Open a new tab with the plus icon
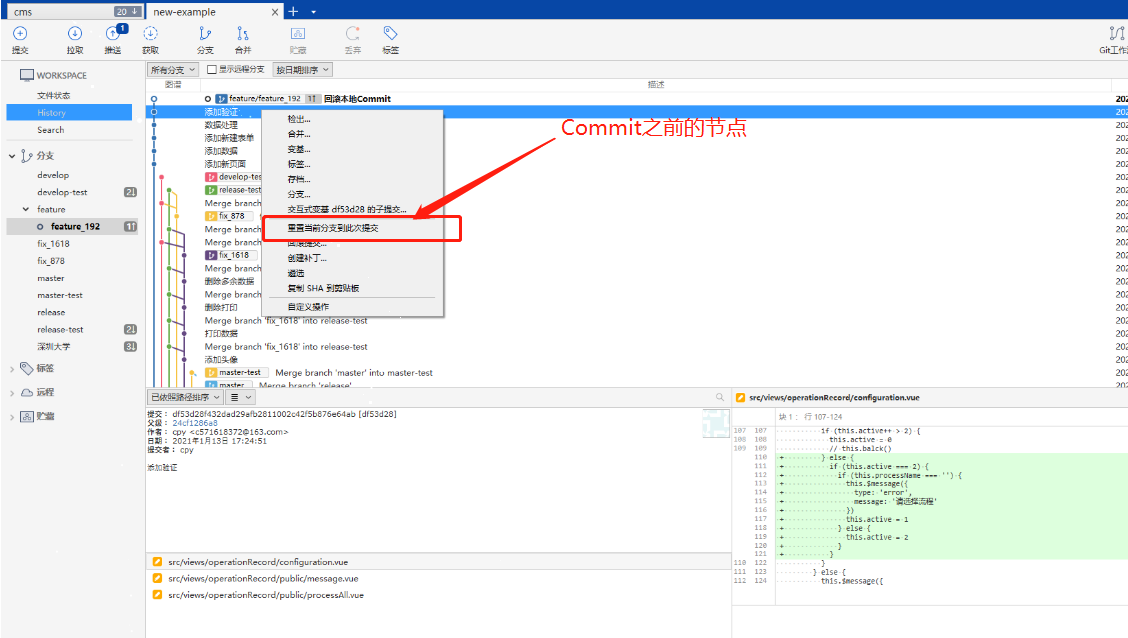The image size is (1128, 638). click(293, 11)
